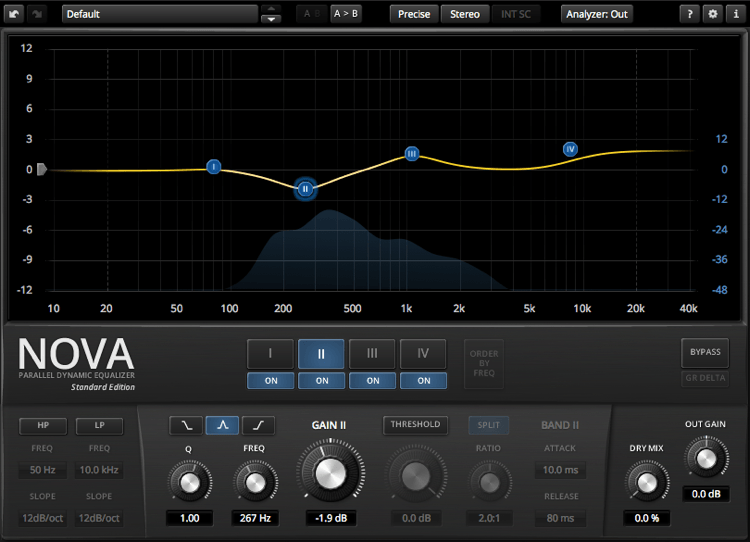Click the NOVA logo

click(77, 354)
